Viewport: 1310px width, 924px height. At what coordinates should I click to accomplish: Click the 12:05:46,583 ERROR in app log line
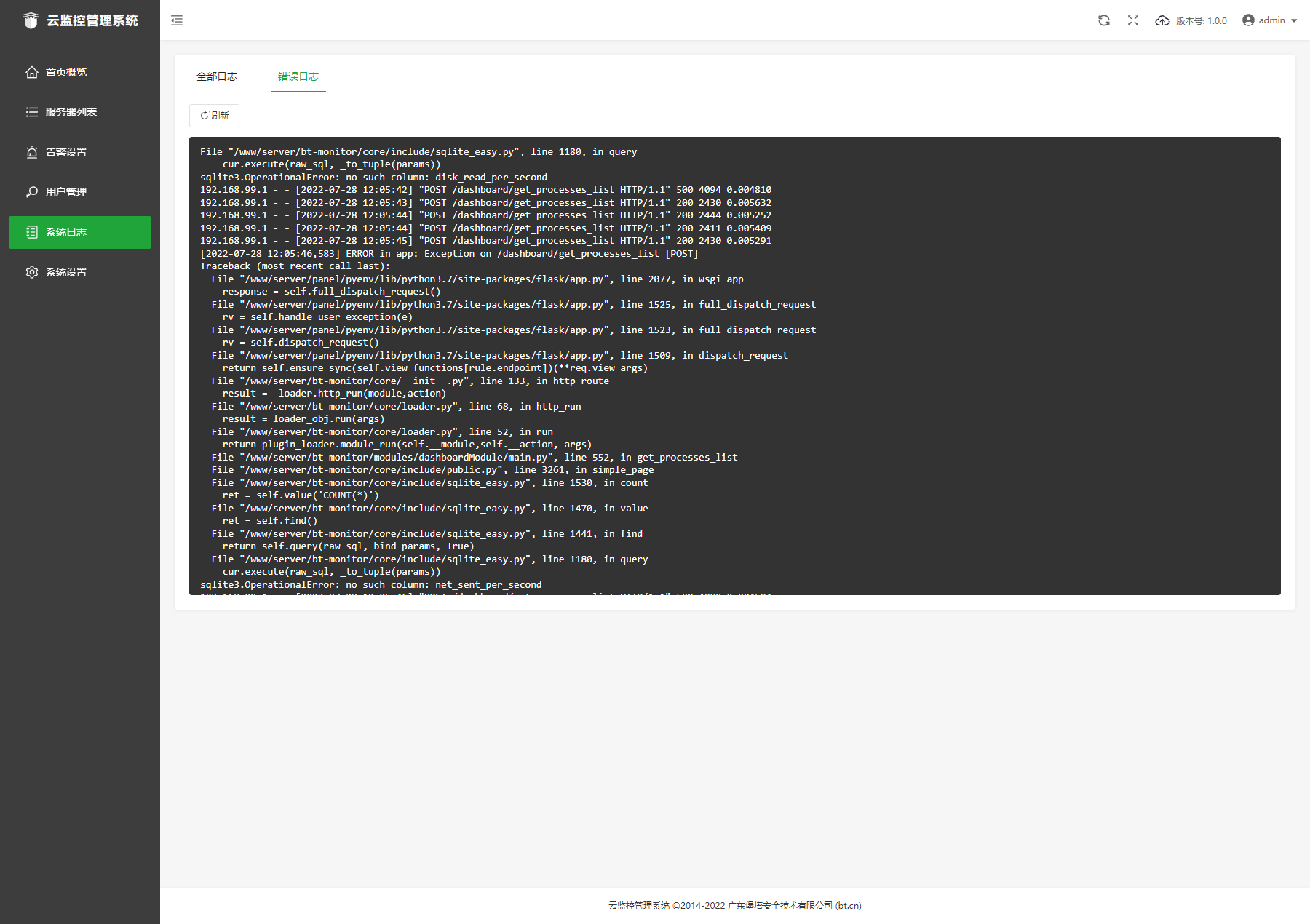click(x=449, y=254)
